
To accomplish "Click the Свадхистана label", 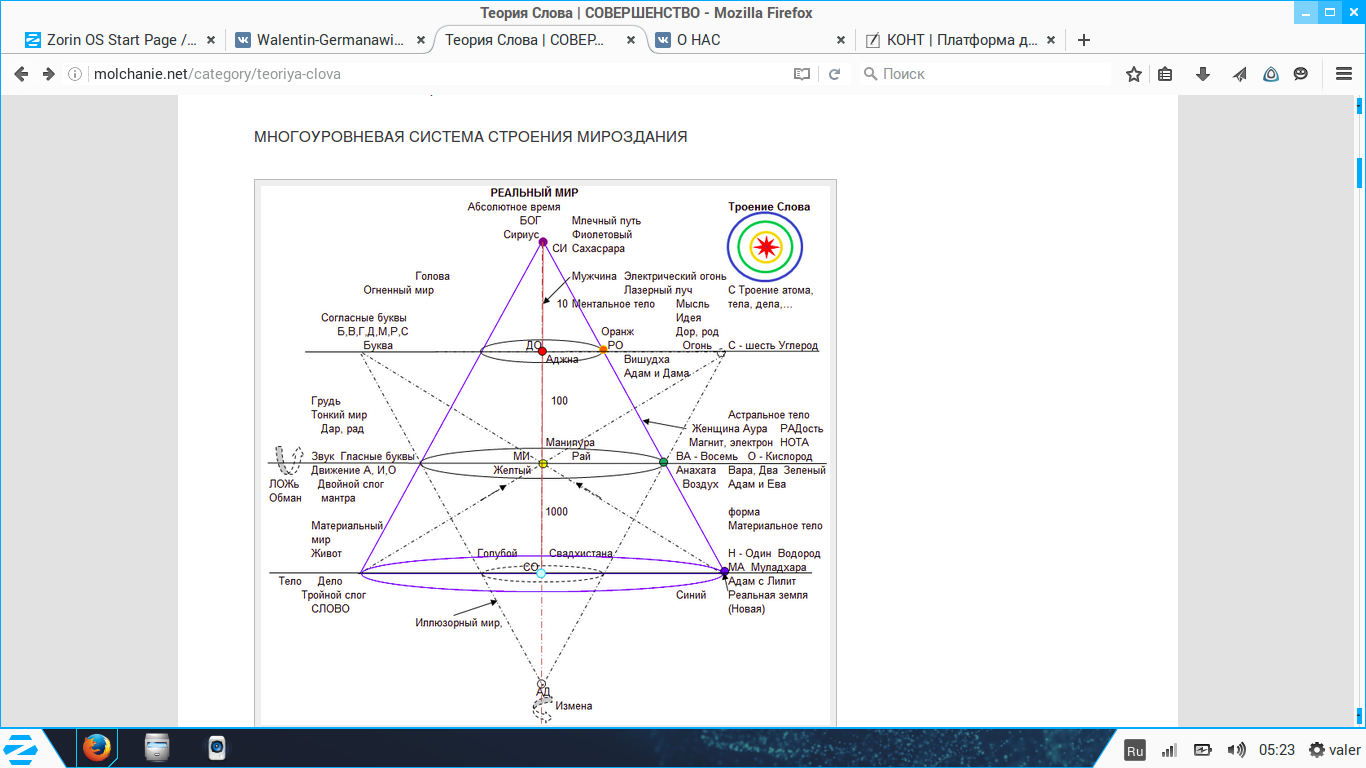I will tap(581, 553).
